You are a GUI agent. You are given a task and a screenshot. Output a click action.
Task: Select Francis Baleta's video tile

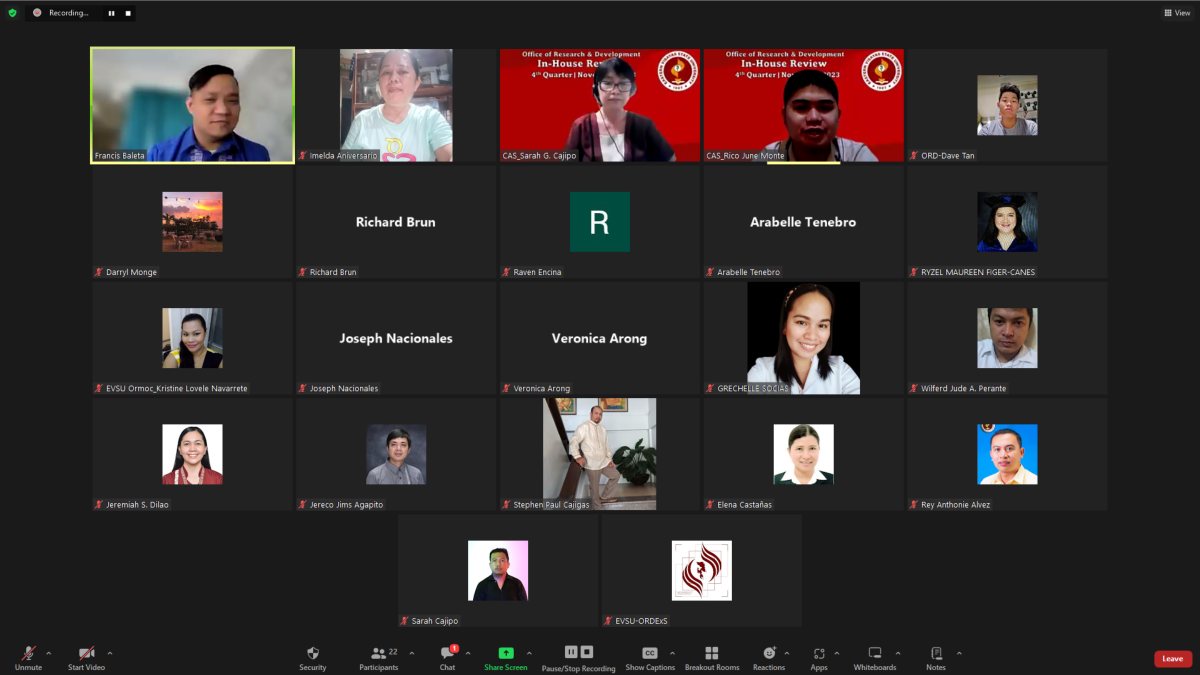pos(193,105)
